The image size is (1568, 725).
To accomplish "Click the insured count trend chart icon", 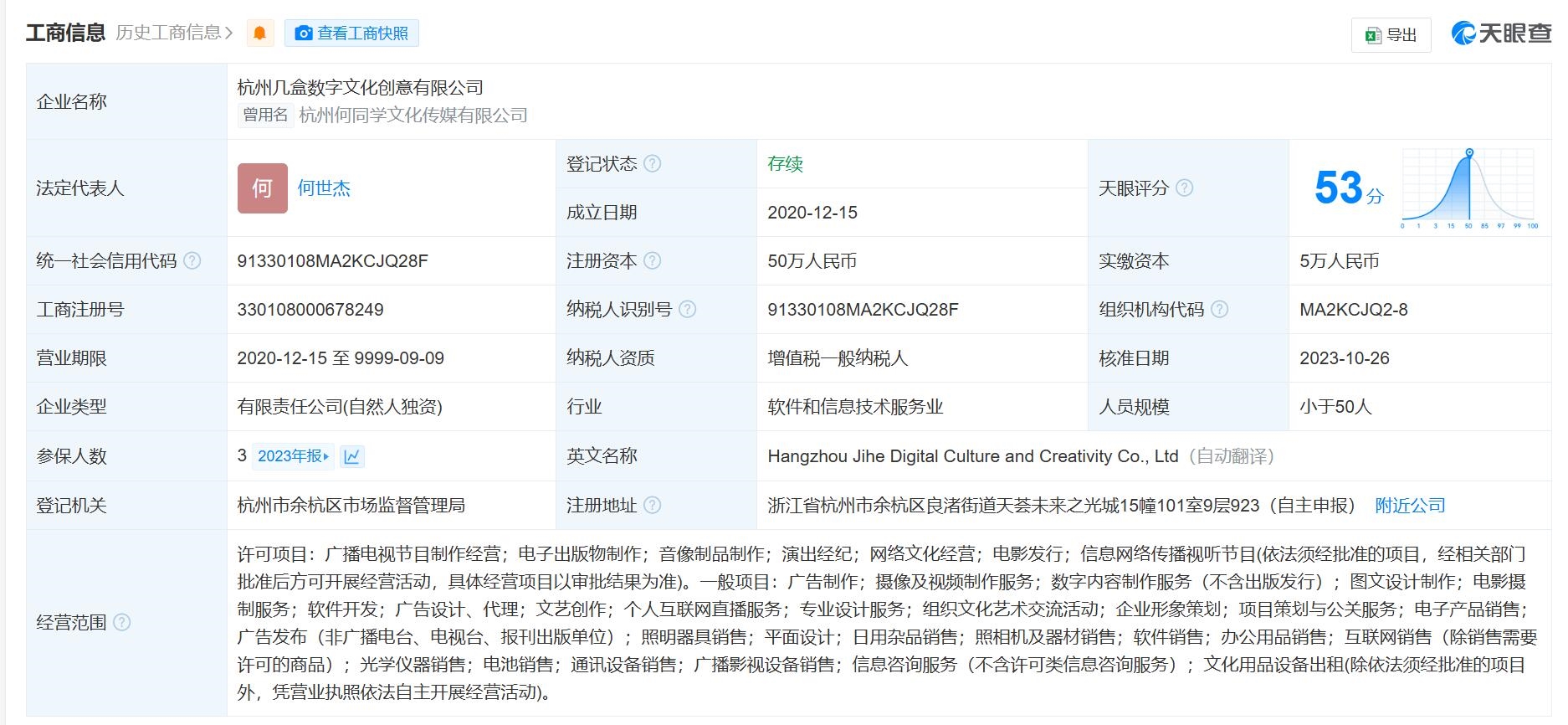I will pos(352,456).
